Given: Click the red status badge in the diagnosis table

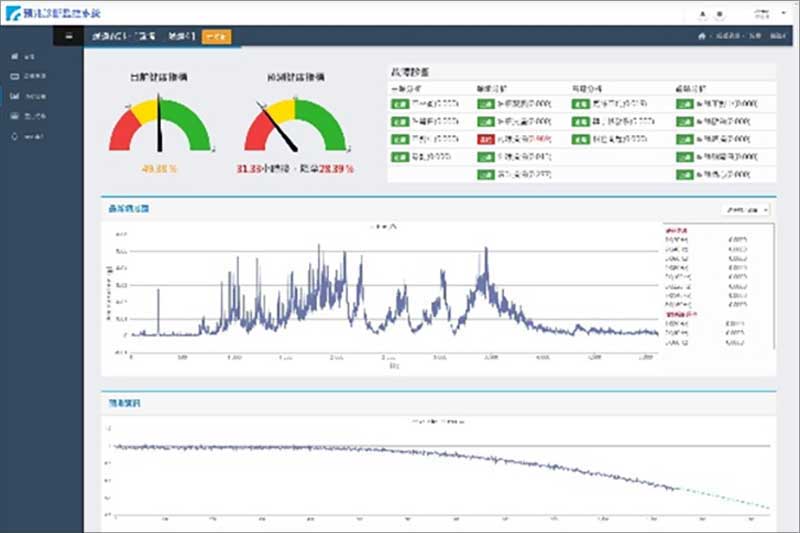Looking at the screenshot, I should point(486,139).
